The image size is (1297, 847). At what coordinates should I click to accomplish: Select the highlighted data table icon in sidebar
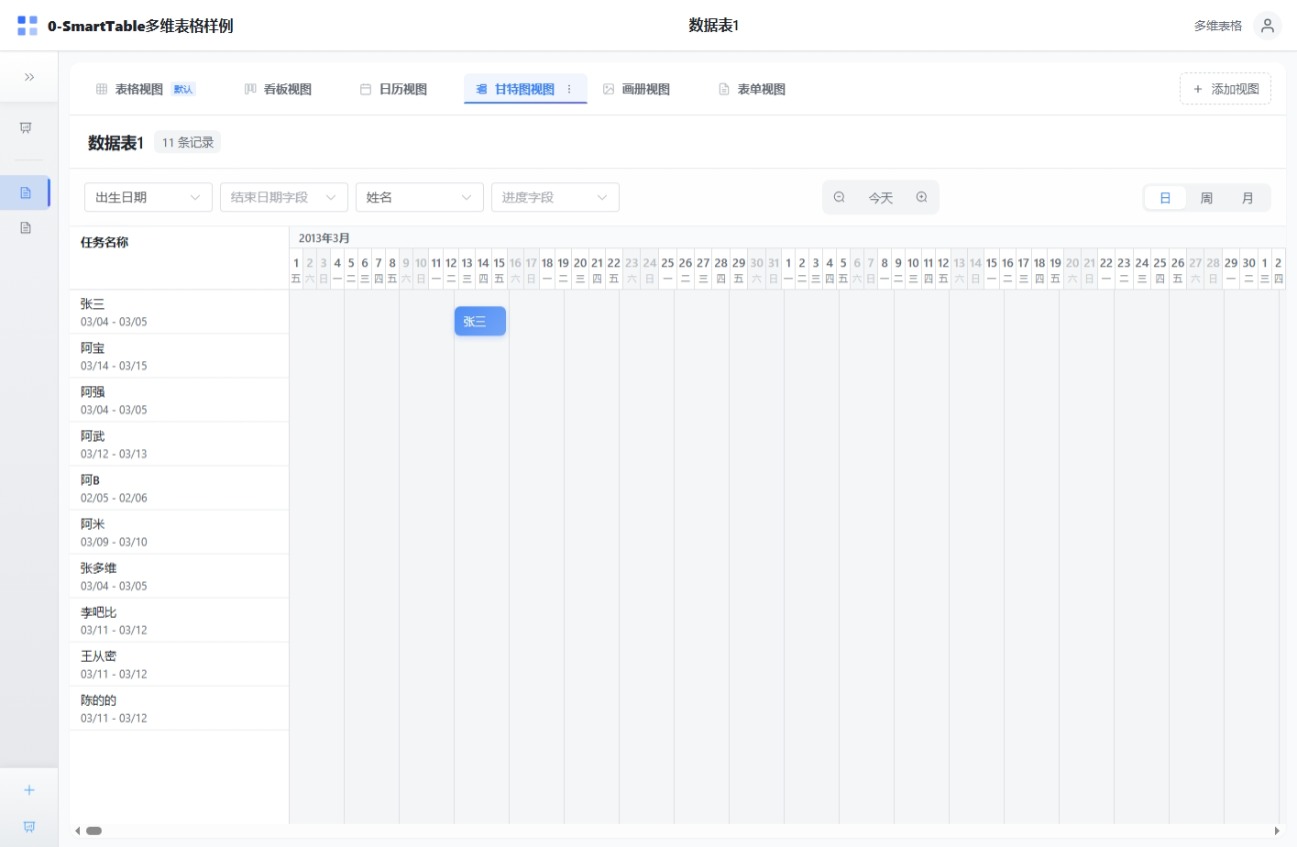pos(27,193)
